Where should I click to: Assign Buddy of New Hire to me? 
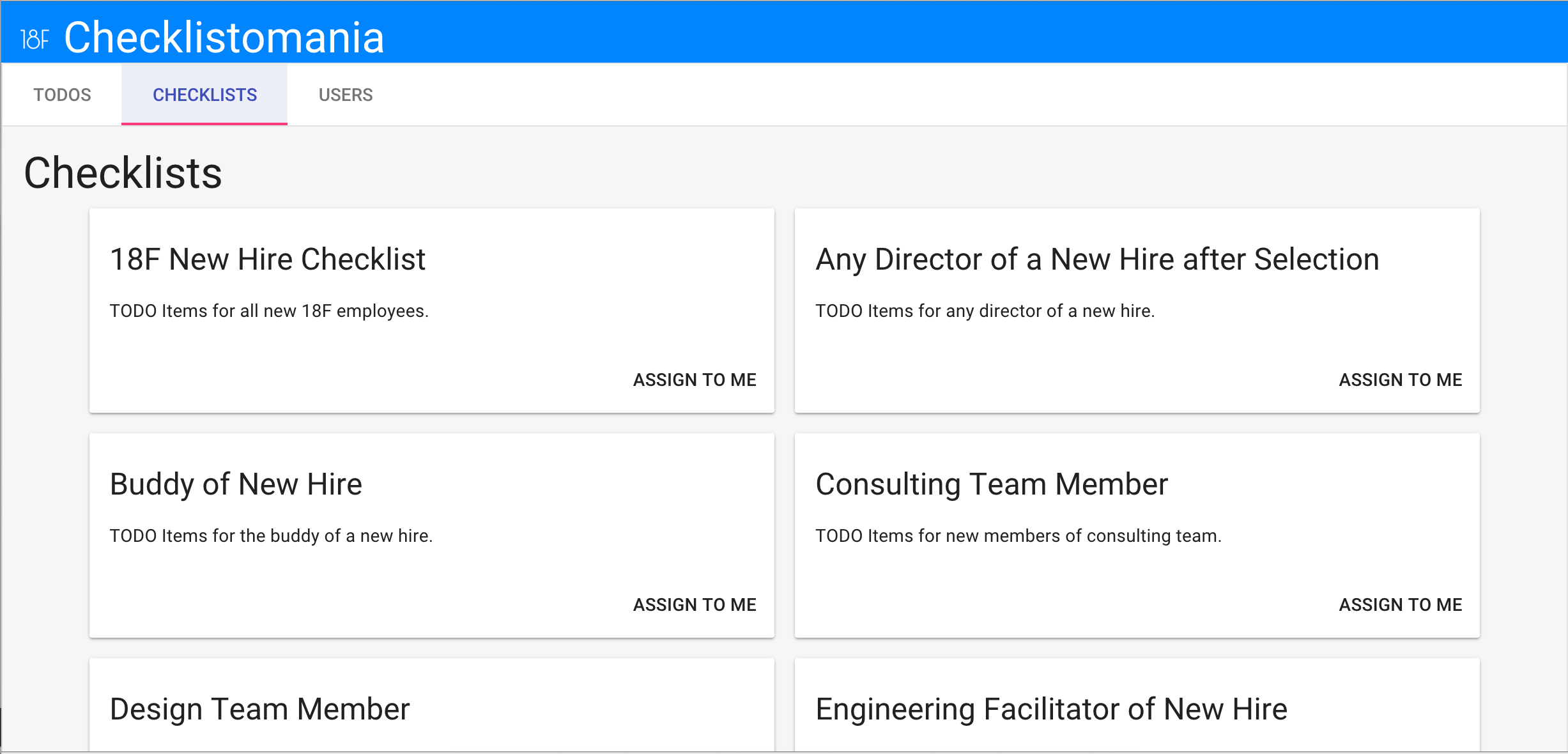tap(695, 604)
